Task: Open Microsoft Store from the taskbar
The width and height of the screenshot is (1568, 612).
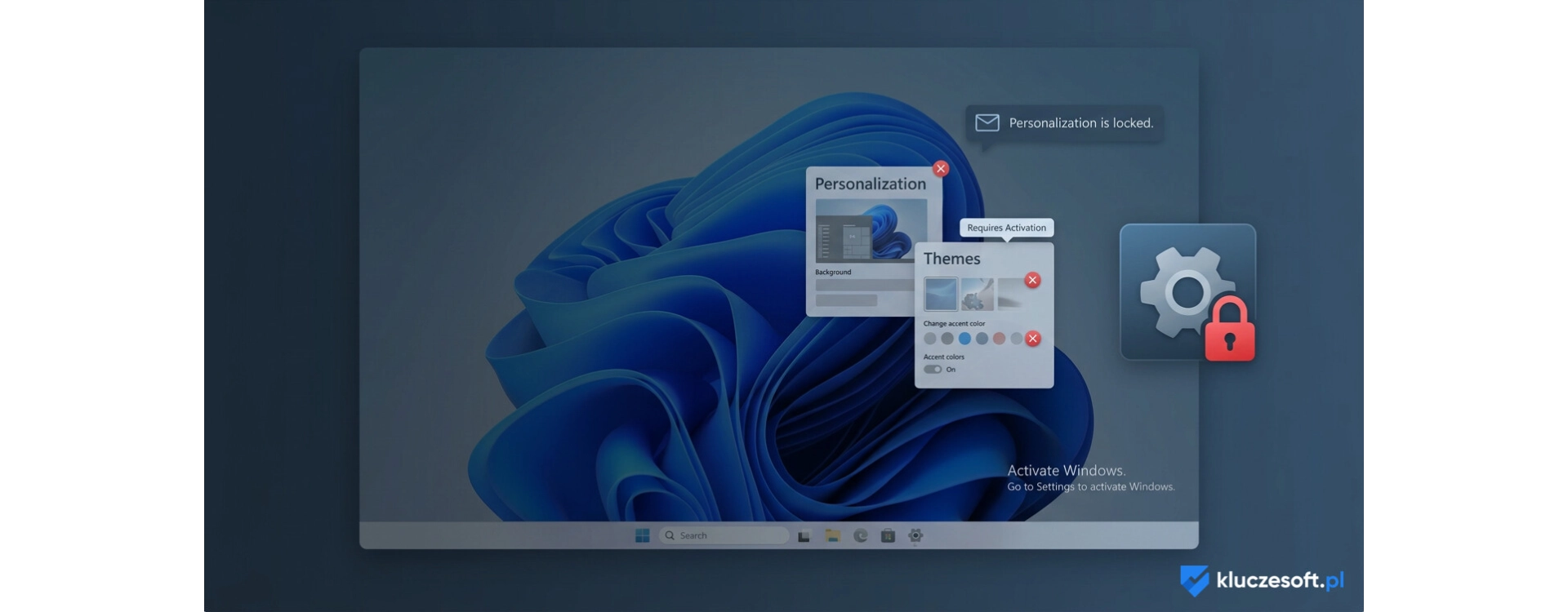Action: click(888, 535)
